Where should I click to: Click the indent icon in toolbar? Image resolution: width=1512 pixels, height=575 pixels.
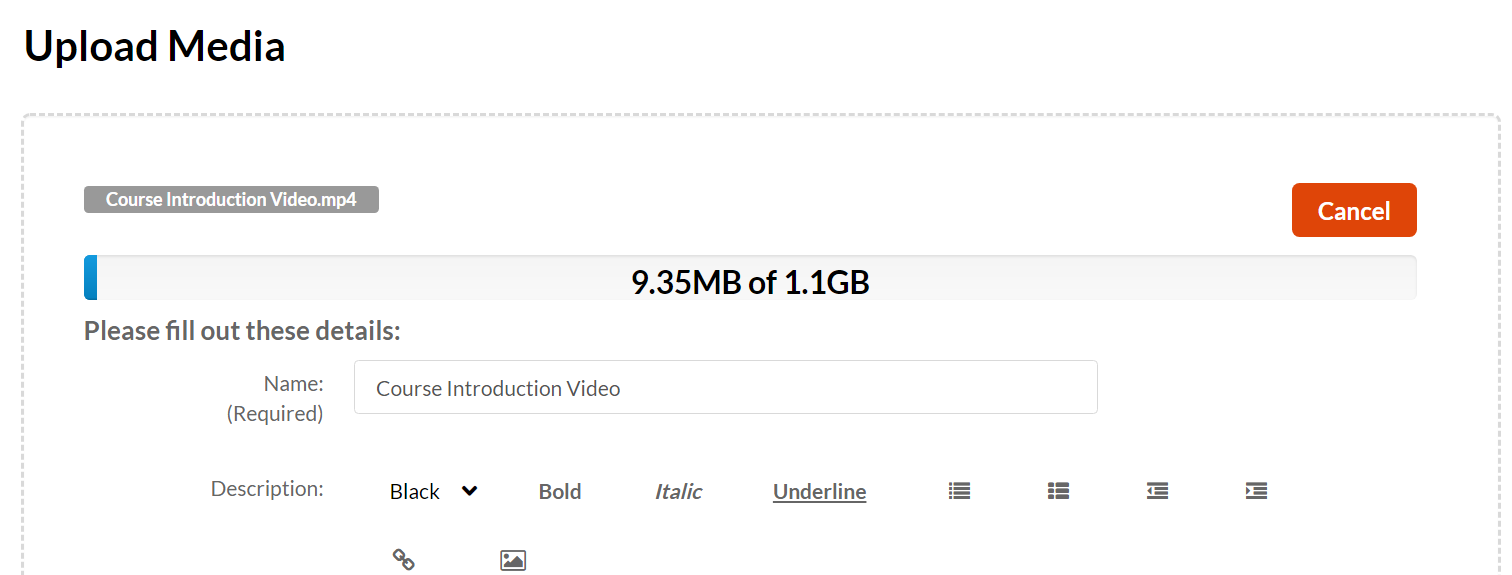[1256, 491]
